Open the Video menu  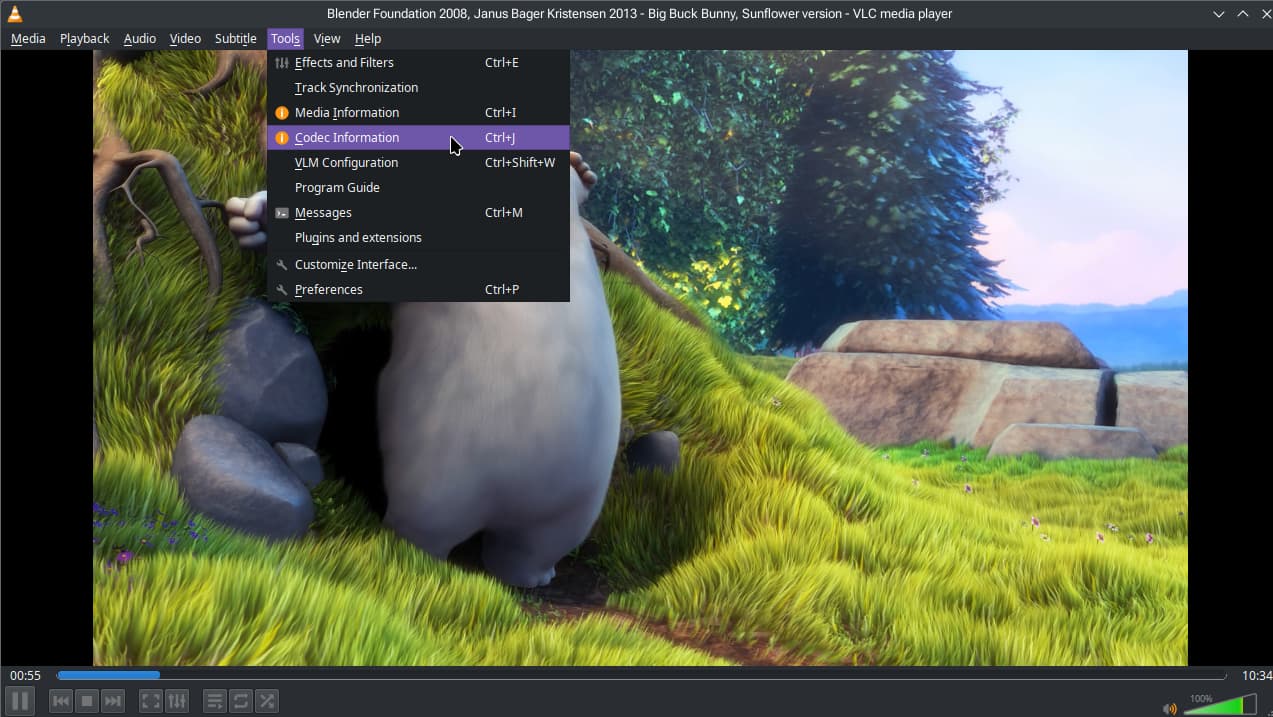pos(185,38)
